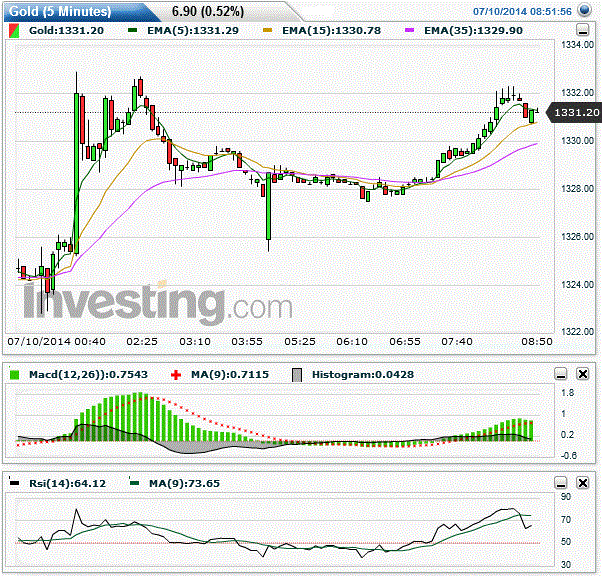
Task: Minimize the RSI indicator panel
Action: pyautogui.click(x=561, y=483)
